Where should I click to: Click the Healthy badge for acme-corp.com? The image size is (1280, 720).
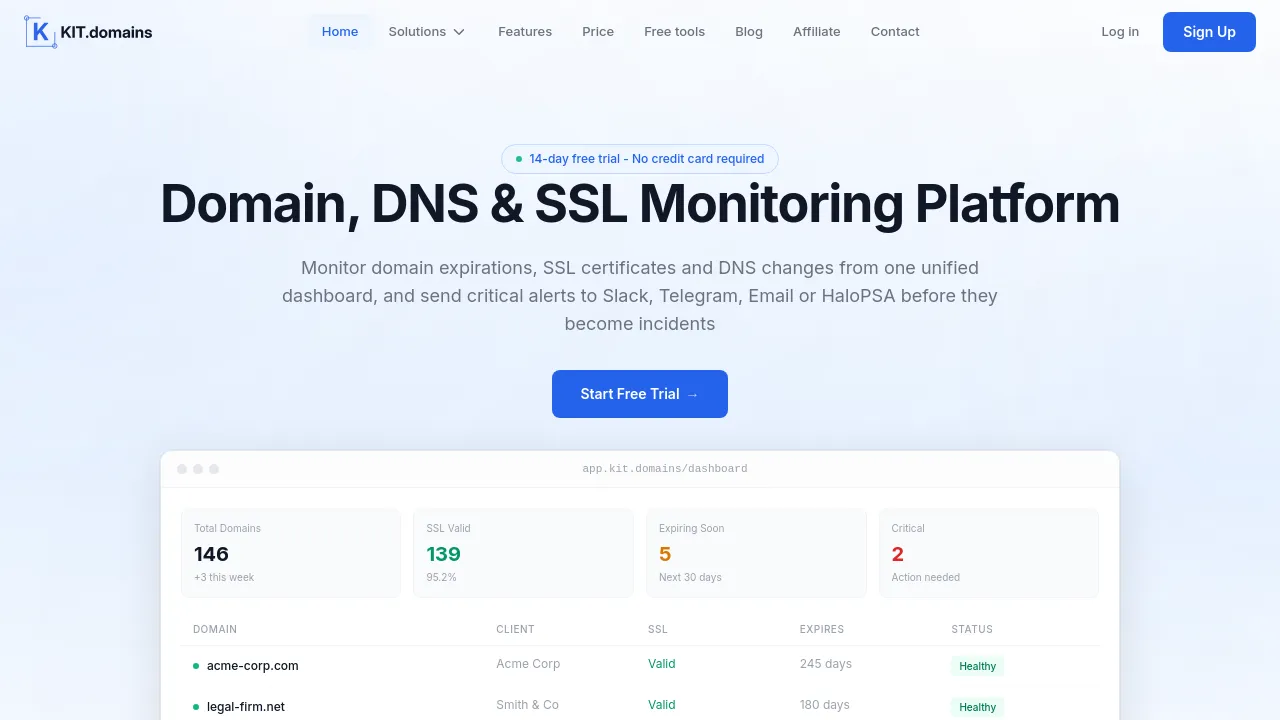click(977, 666)
